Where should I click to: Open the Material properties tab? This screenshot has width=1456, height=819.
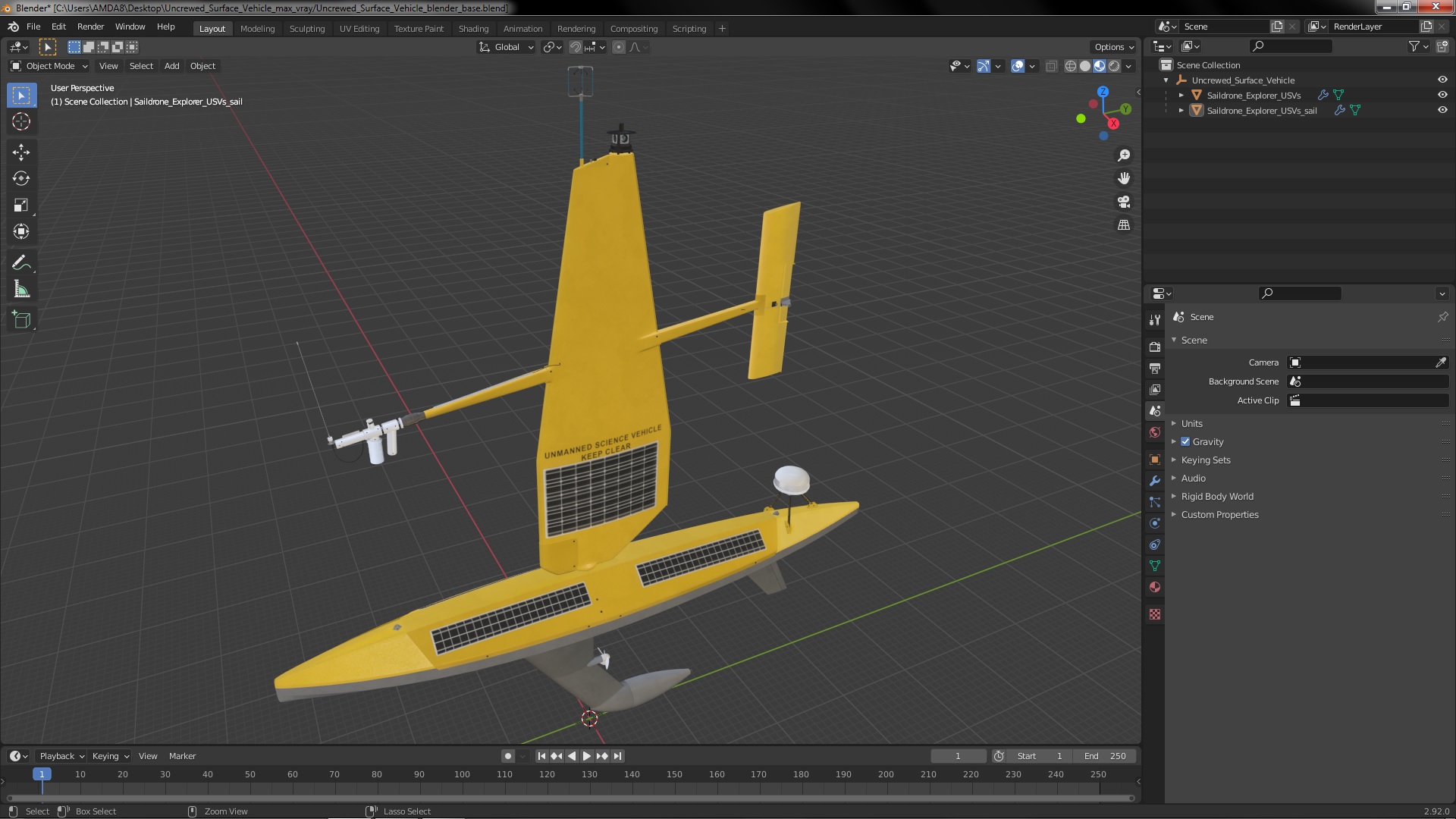point(1155,587)
